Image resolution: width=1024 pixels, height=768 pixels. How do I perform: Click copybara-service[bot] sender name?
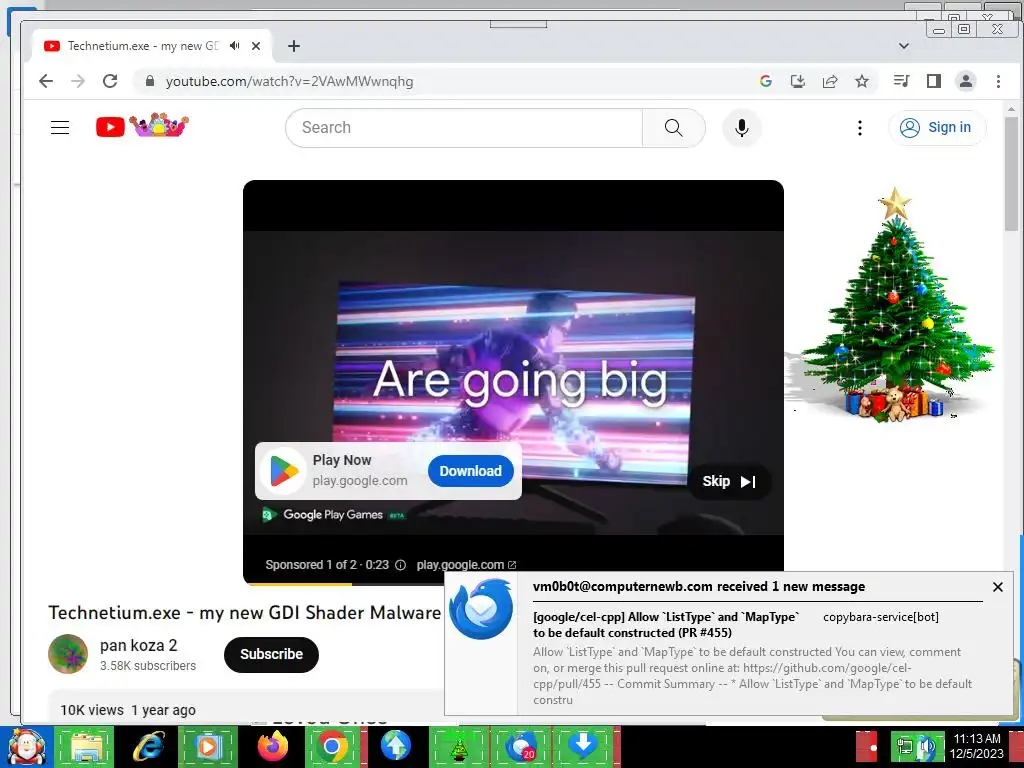[x=881, y=616]
